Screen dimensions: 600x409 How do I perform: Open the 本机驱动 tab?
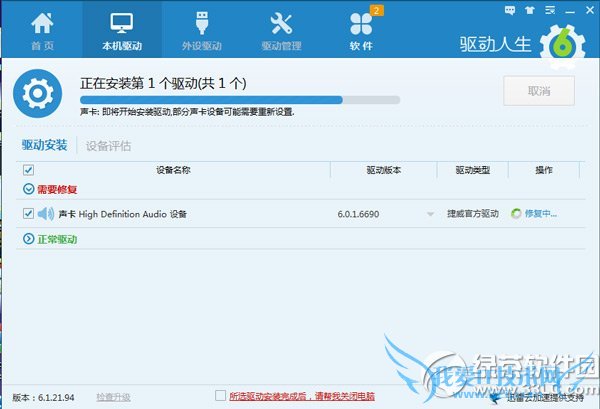[x=122, y=30]
